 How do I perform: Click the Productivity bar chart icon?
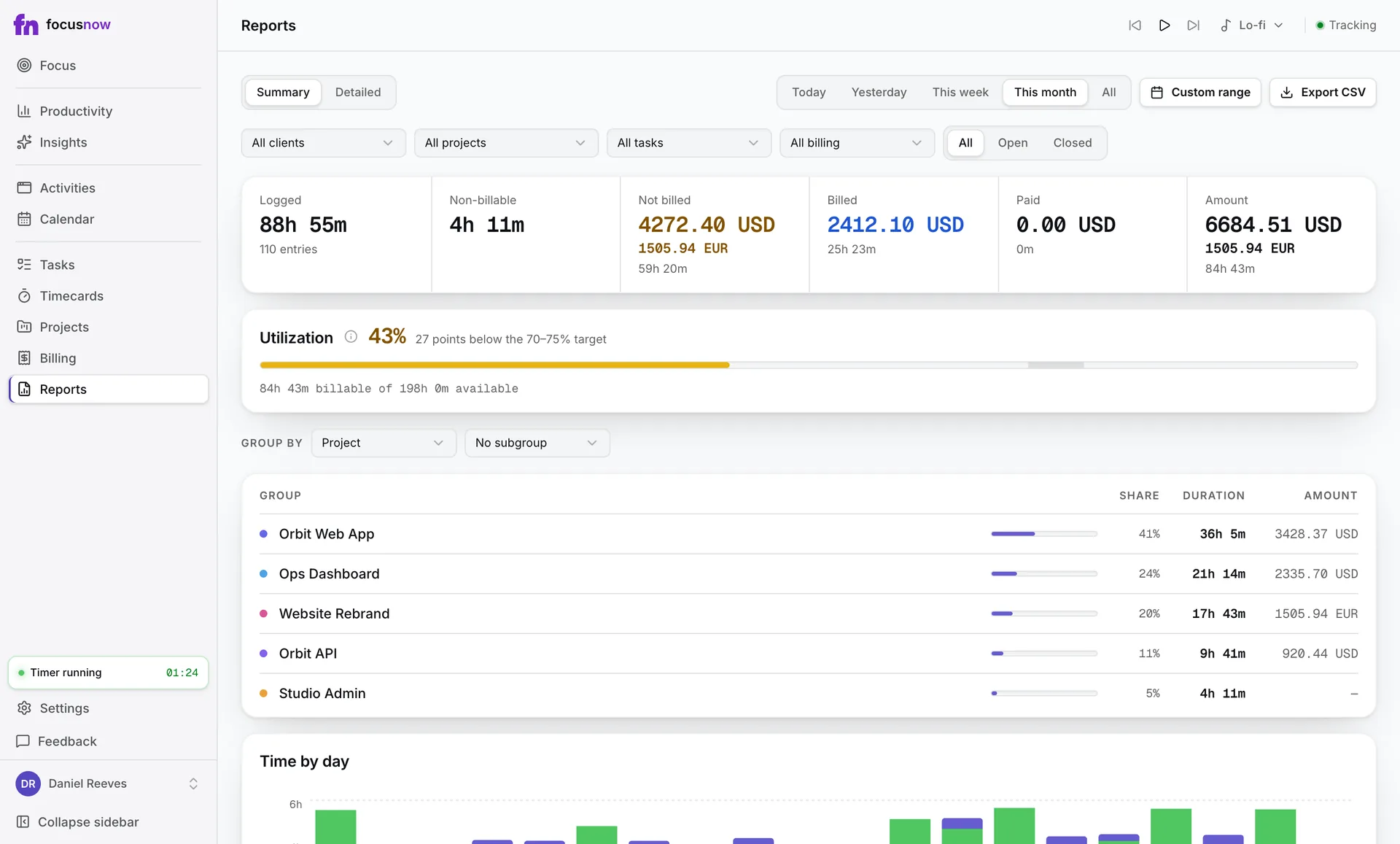pos(24,111)
